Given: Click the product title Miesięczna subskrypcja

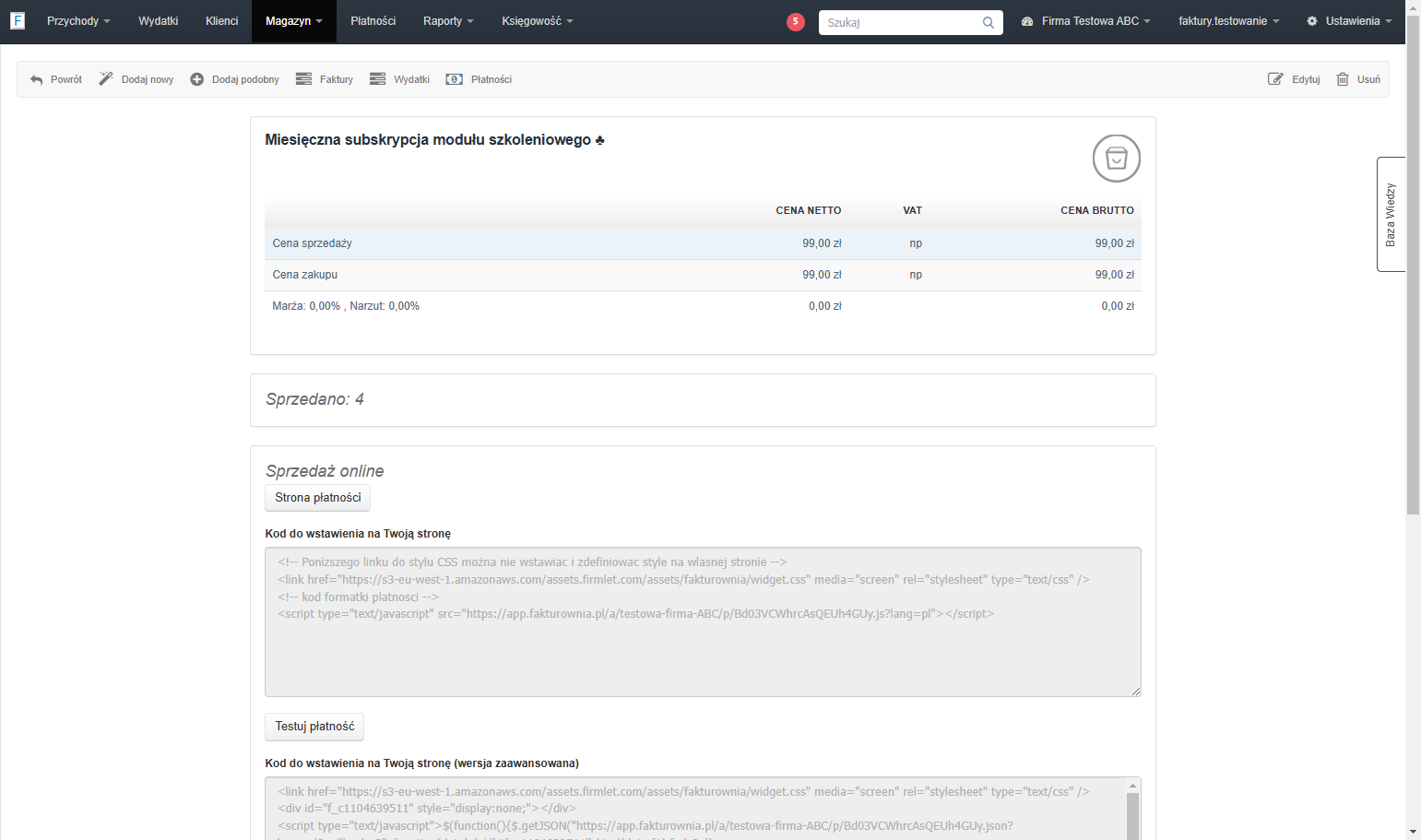Looking at the screenshot, I should click(x=434, y=140).
